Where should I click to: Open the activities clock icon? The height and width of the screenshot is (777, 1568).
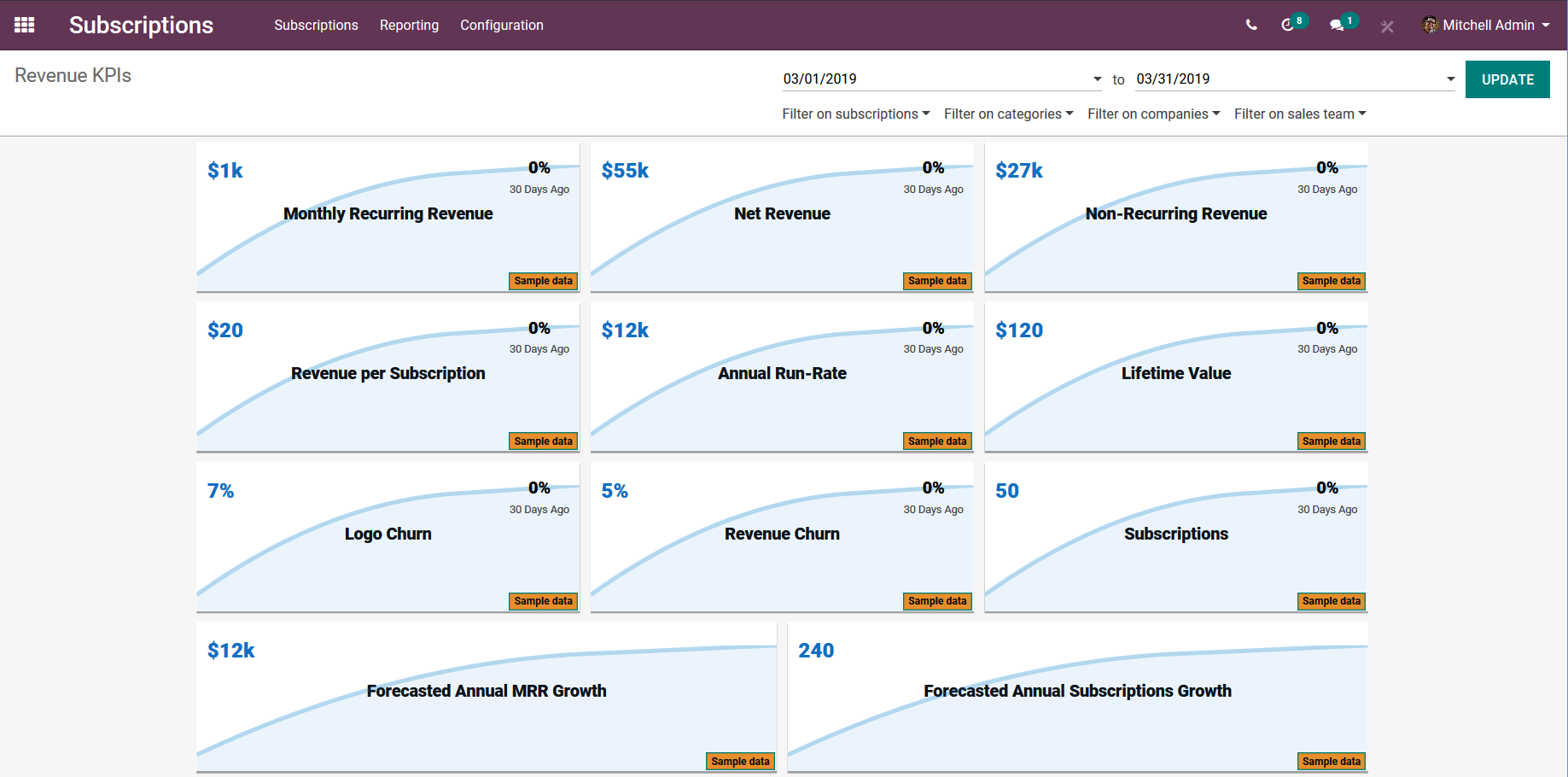[1288, 26]
